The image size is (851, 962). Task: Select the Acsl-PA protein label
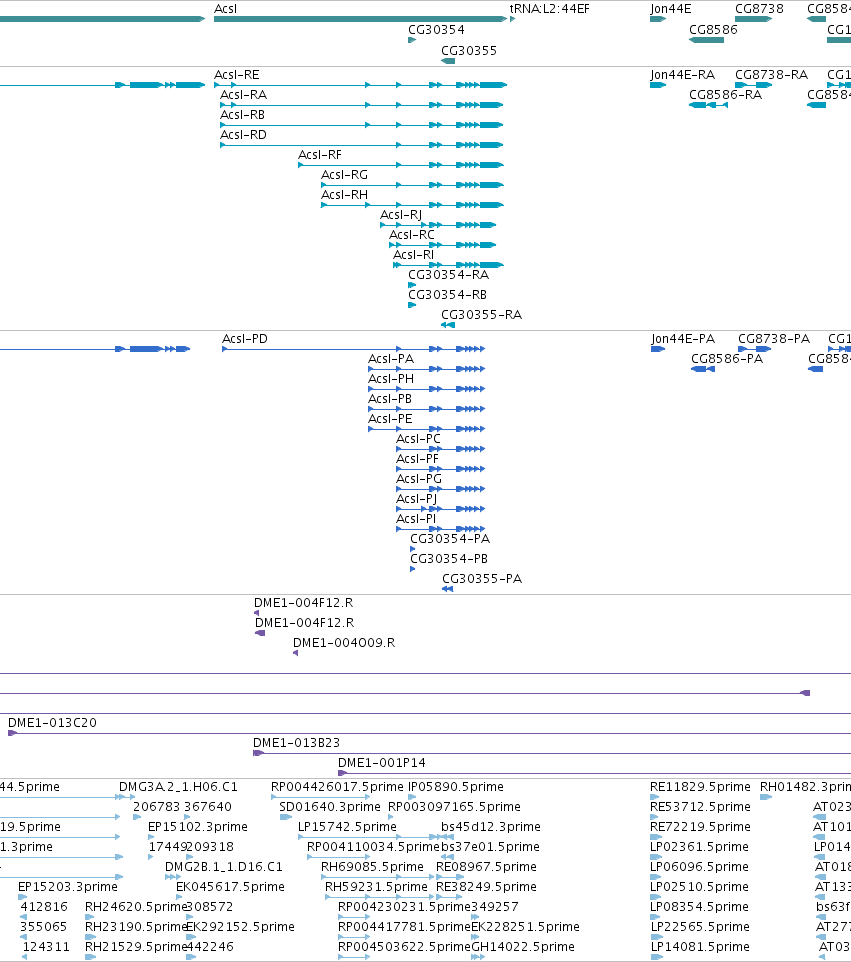click(391, 359)
